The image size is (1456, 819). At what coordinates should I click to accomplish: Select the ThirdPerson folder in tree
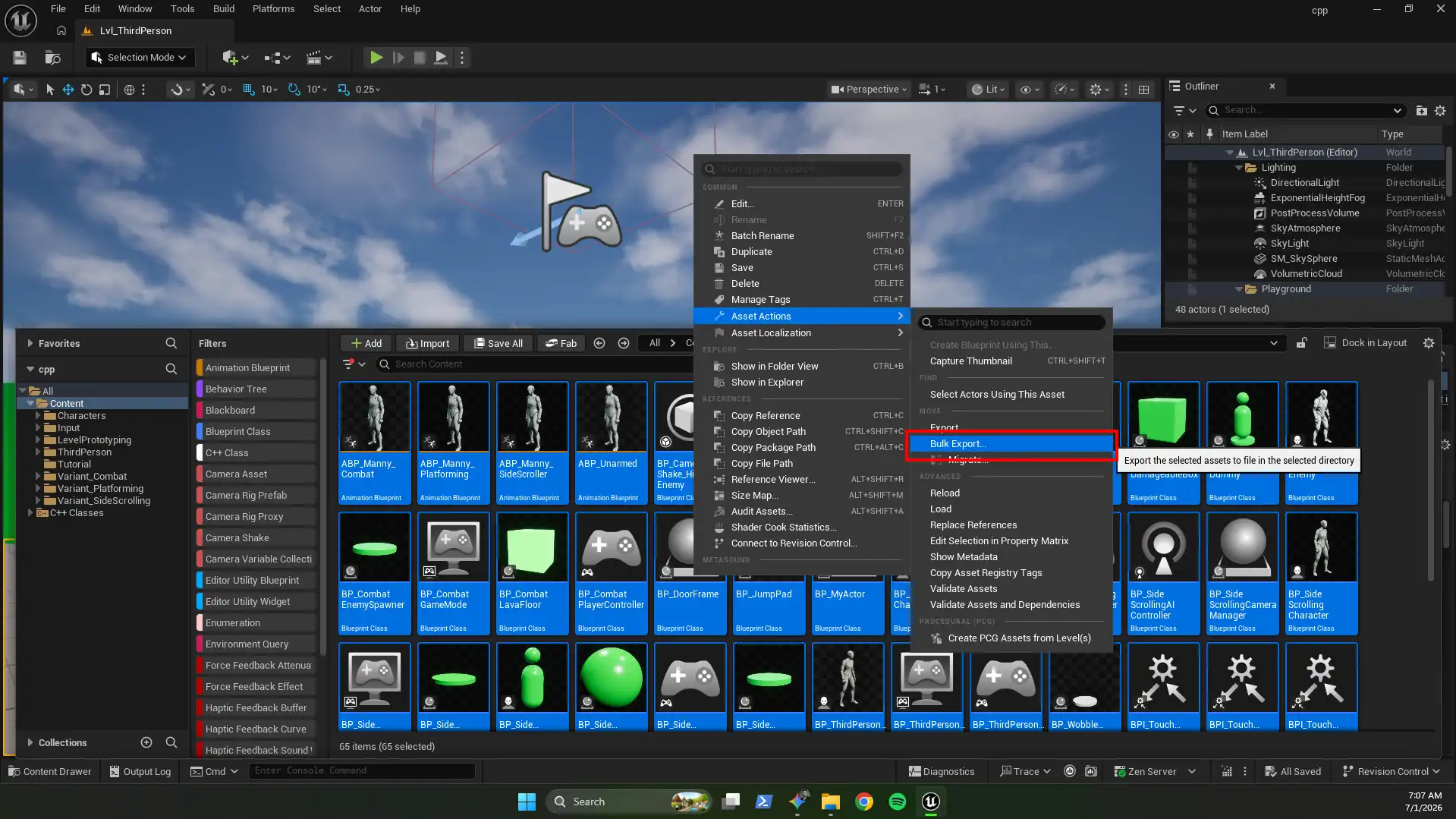(84, 452)
